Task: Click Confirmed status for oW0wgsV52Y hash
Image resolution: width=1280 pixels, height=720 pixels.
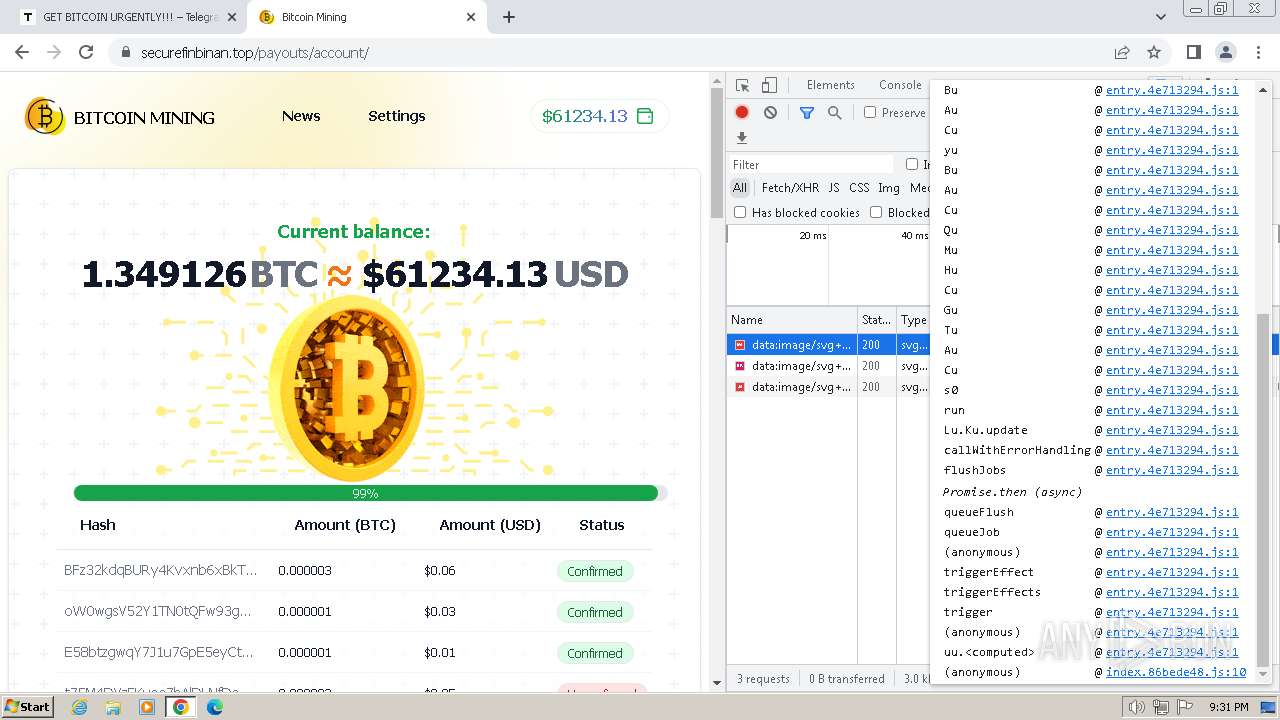Action: click(595, 612)
